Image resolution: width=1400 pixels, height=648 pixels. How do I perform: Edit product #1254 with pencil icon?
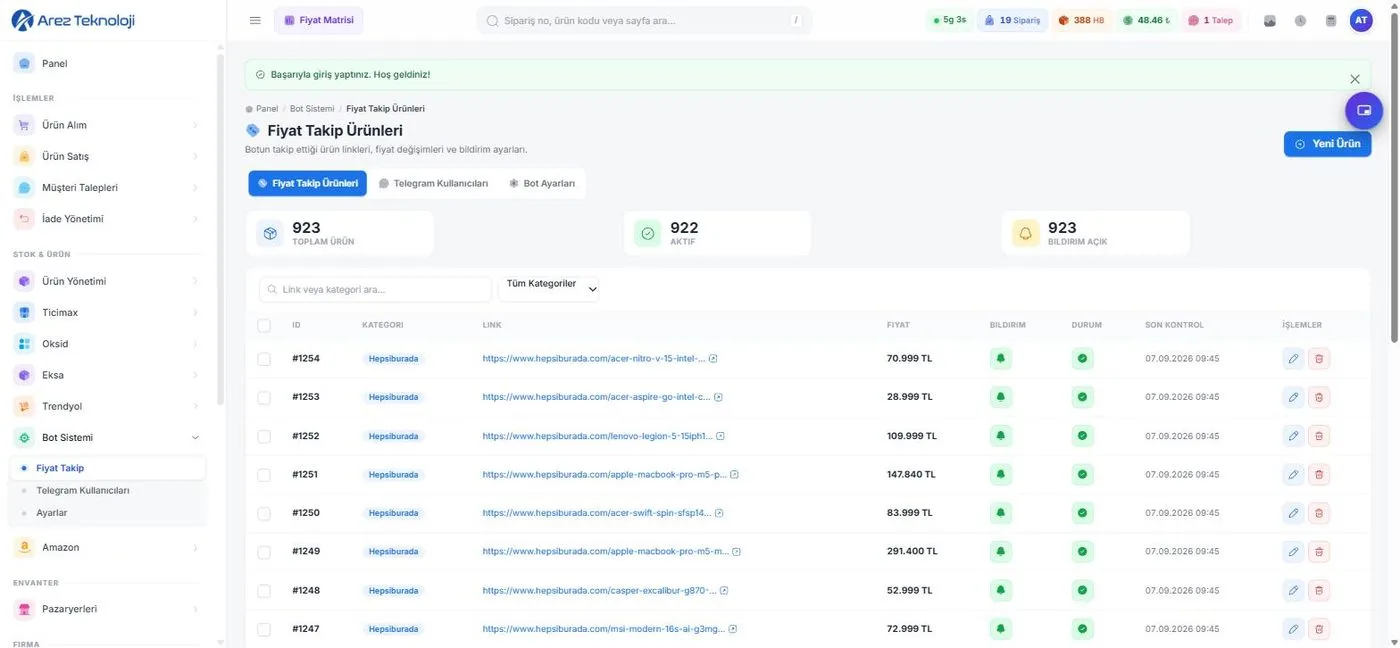coord(1293,358)
